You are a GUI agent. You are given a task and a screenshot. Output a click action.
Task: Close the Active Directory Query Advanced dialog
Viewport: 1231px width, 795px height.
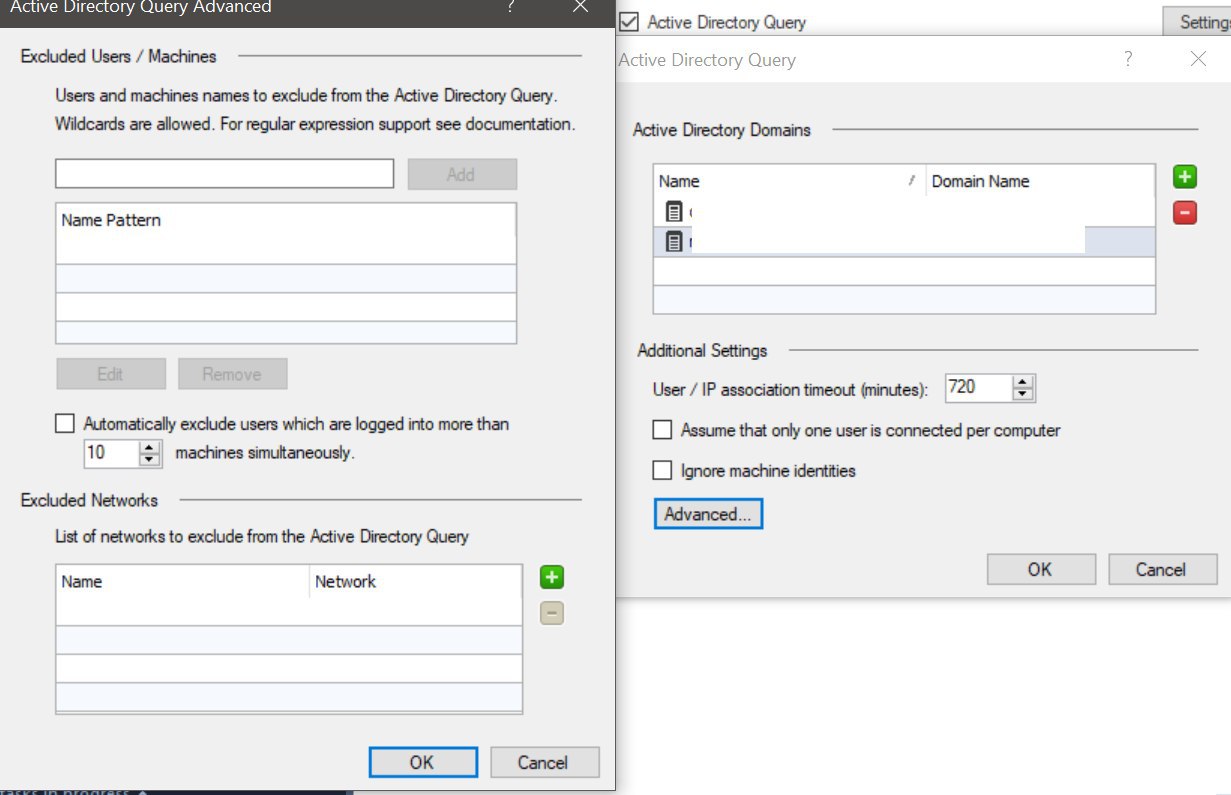click(x=580, y=6)
